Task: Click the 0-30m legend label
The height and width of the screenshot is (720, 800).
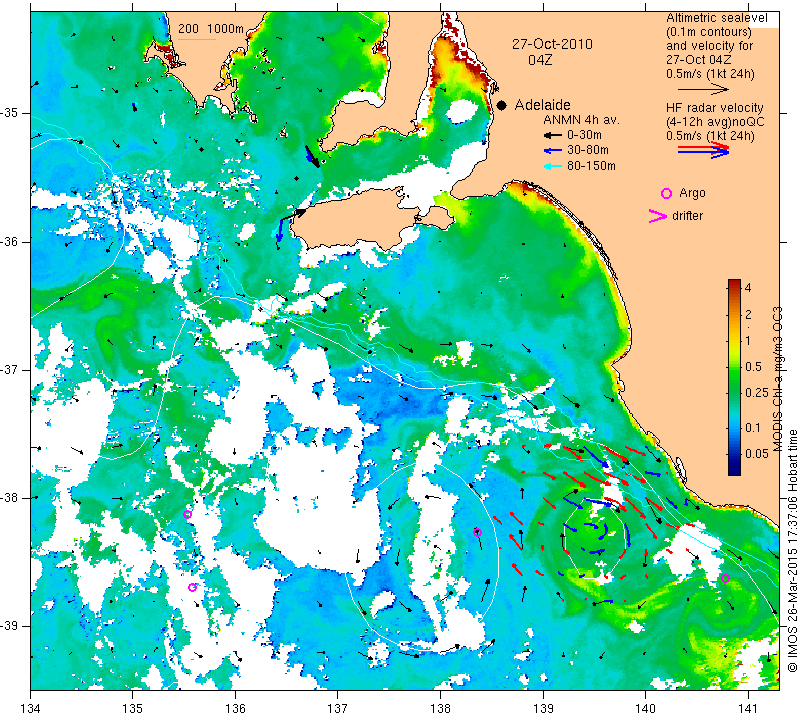Action: (584, 135)
